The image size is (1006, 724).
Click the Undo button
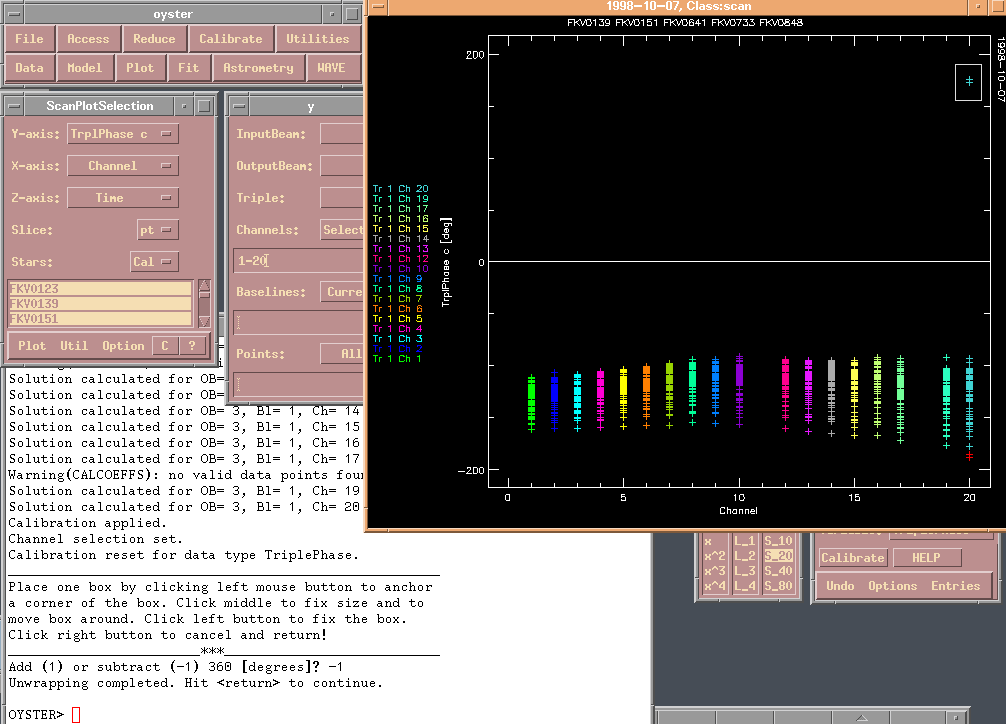click(840, 586)
